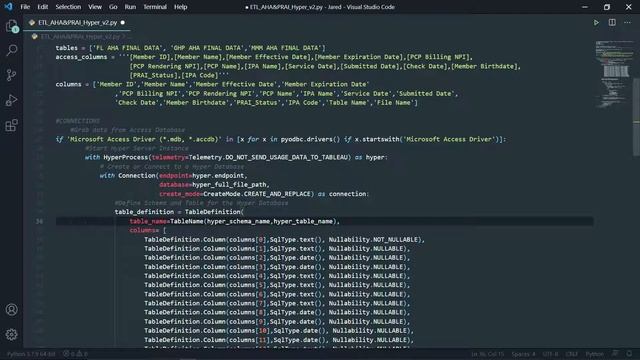Click the breadcrumb file name ETL_AHA&PRAI_Hyper_v2.py
The image size is (640, 360).
click(80, 36)
